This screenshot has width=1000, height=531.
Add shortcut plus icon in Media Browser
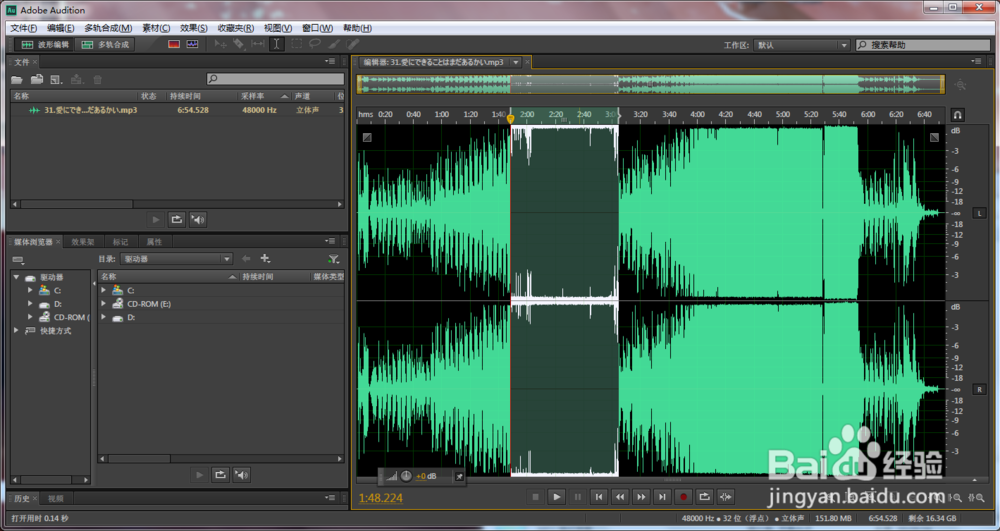tap(265, 258)
